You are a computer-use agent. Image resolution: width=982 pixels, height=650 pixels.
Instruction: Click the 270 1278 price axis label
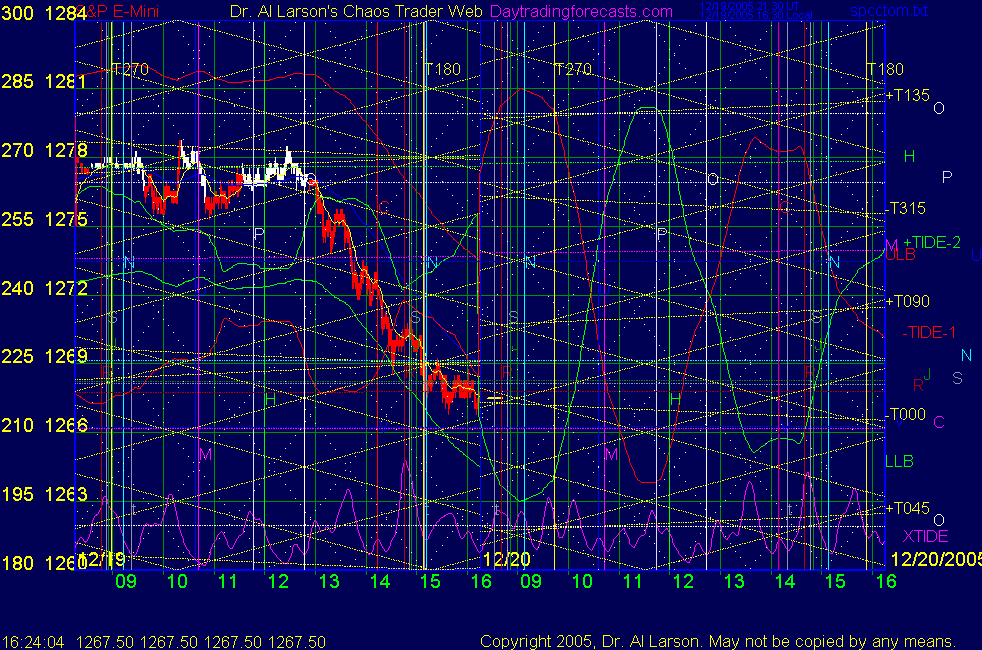[44, 150]
